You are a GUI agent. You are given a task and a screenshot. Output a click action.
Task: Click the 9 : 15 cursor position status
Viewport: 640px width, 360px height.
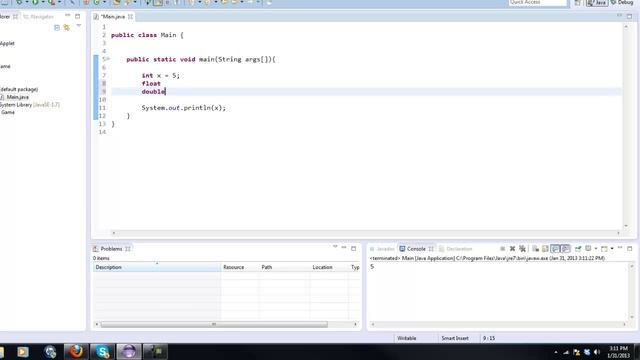pos(489,338)
